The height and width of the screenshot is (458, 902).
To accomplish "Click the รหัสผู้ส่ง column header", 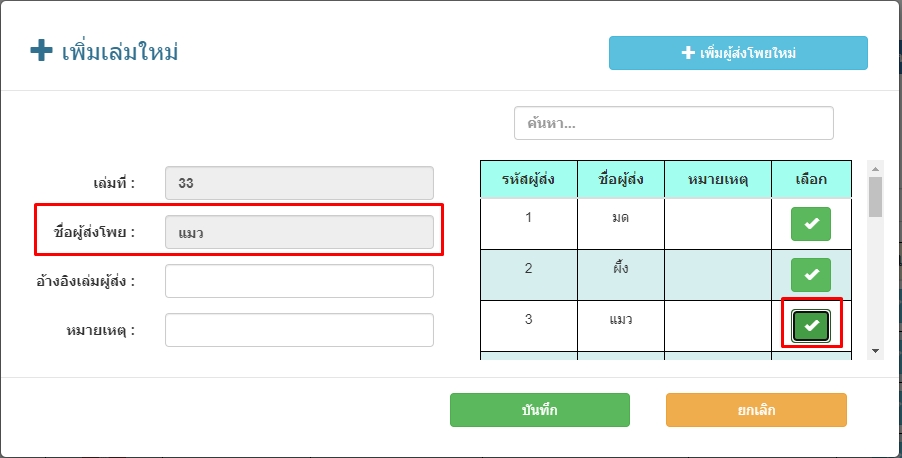I will (x=528, y=179).
